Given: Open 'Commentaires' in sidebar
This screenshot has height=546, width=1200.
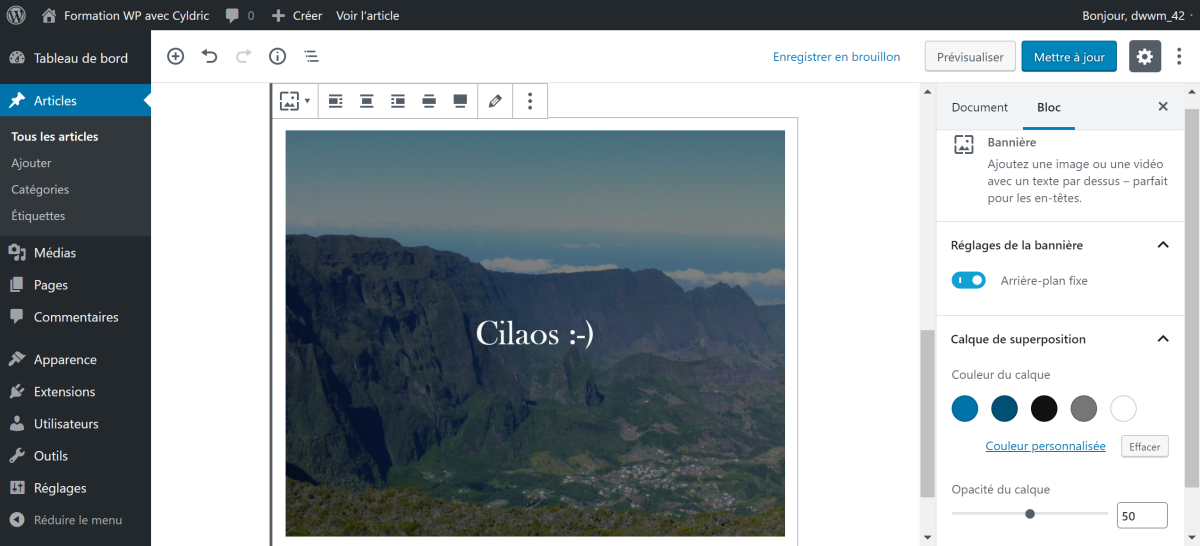Looking at the screenshot, I should coord(75,317).
